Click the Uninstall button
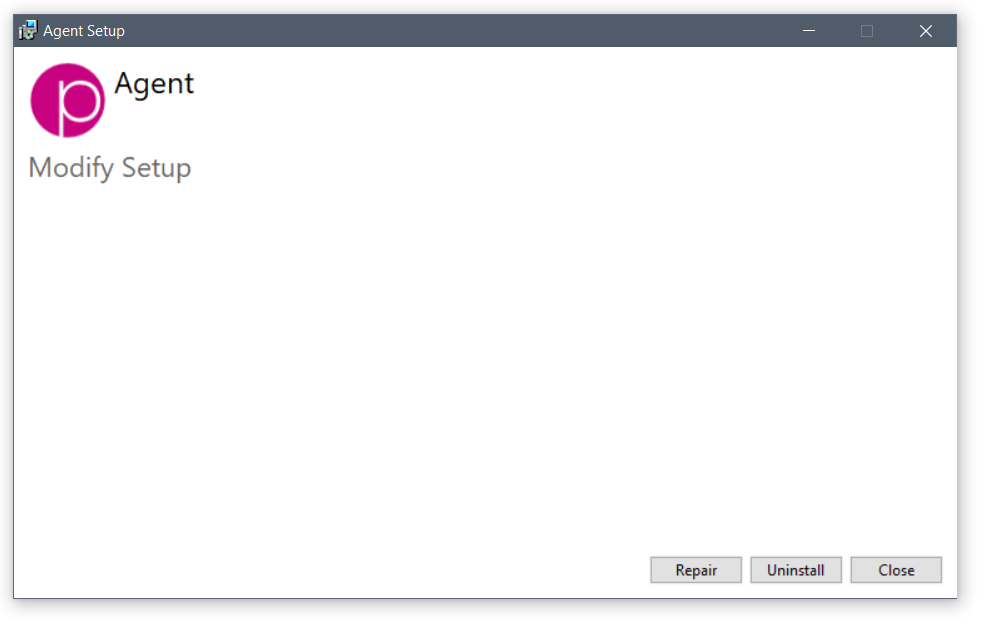This screenshot has width=988, height=629. pos(796,570)
